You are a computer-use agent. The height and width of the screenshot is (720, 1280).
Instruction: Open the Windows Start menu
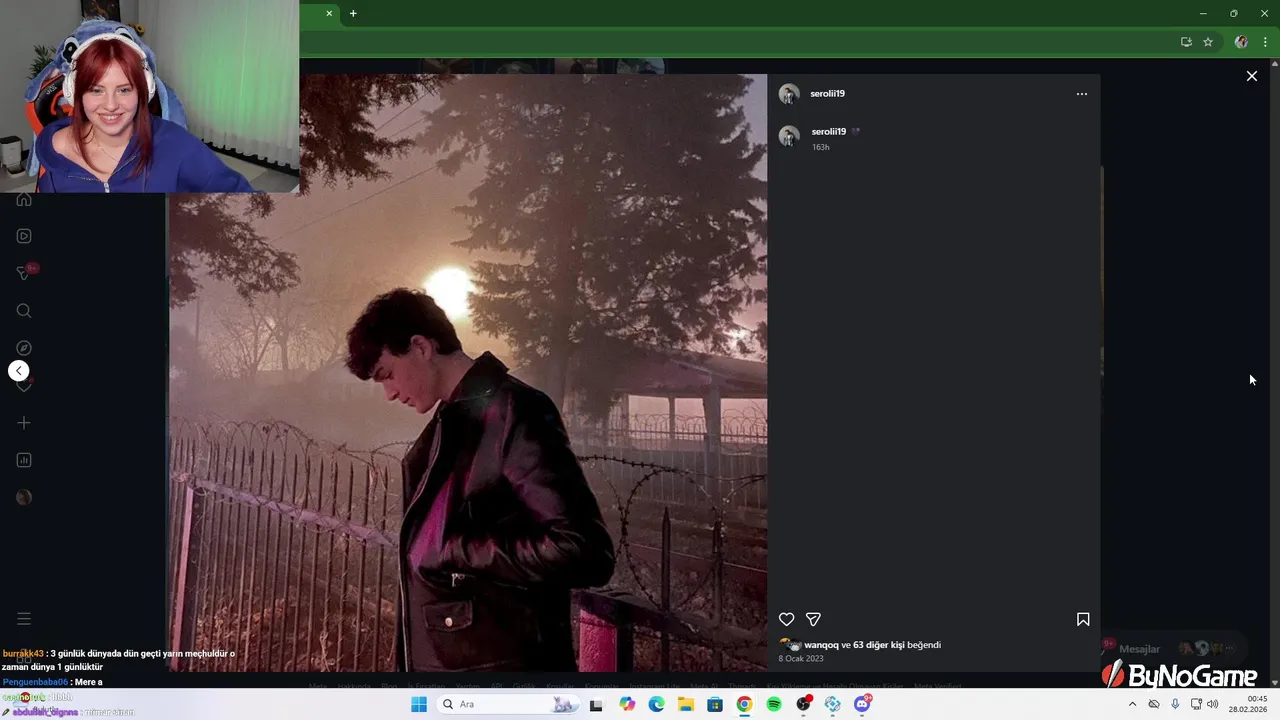pos(419,704)
